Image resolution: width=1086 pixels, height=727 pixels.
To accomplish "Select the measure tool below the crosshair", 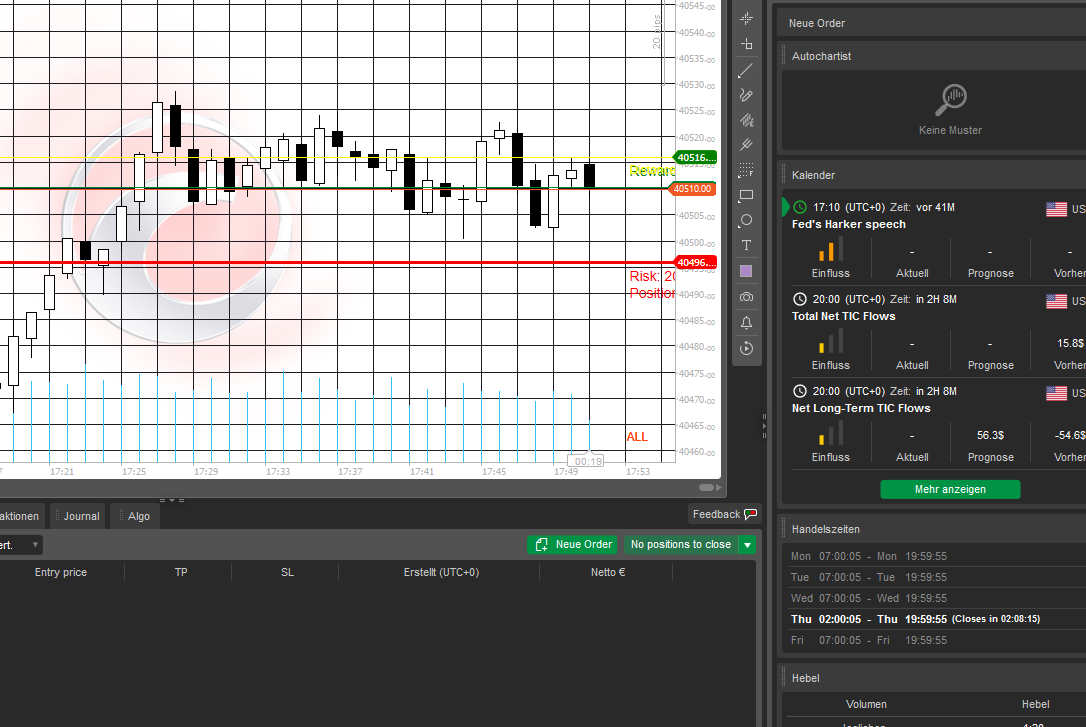I will (746, 44).
